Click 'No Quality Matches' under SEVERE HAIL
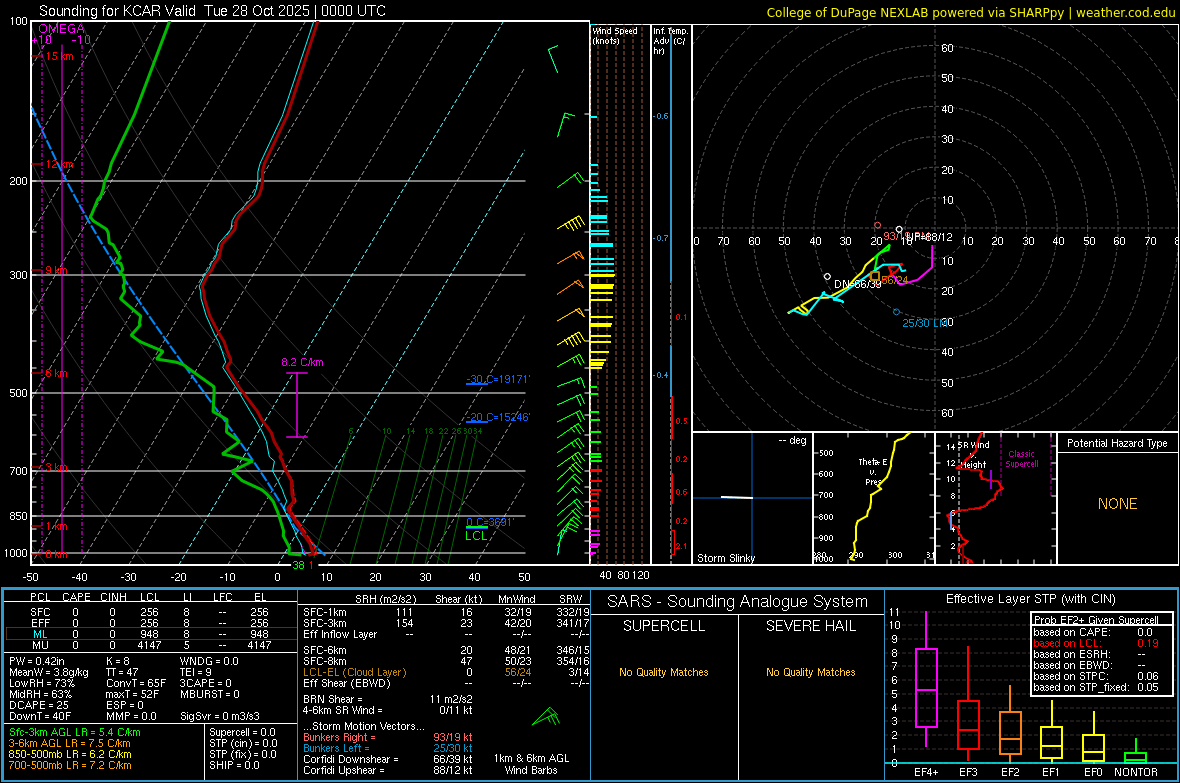Viewport: 1180px width, 783px height. click(810, 672)
